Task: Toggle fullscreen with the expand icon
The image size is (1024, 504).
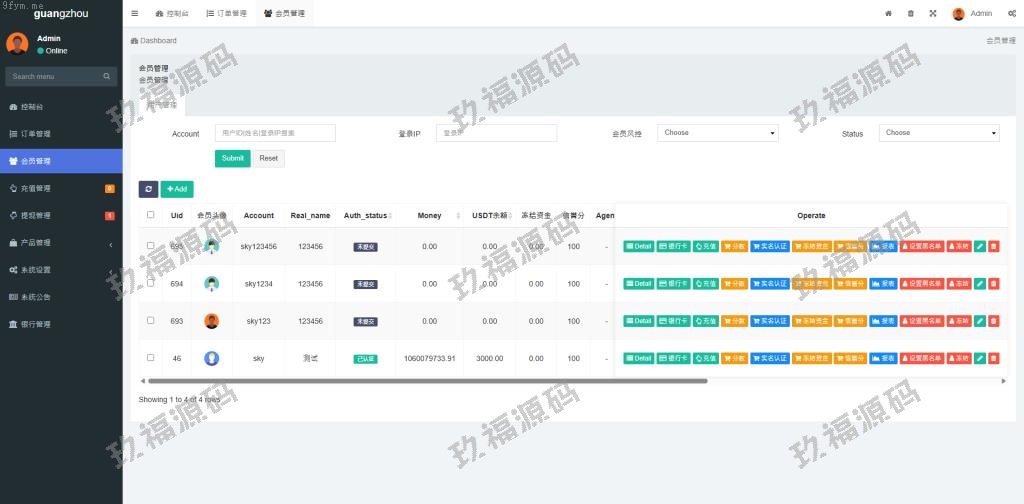Action: tap(932, 14)
